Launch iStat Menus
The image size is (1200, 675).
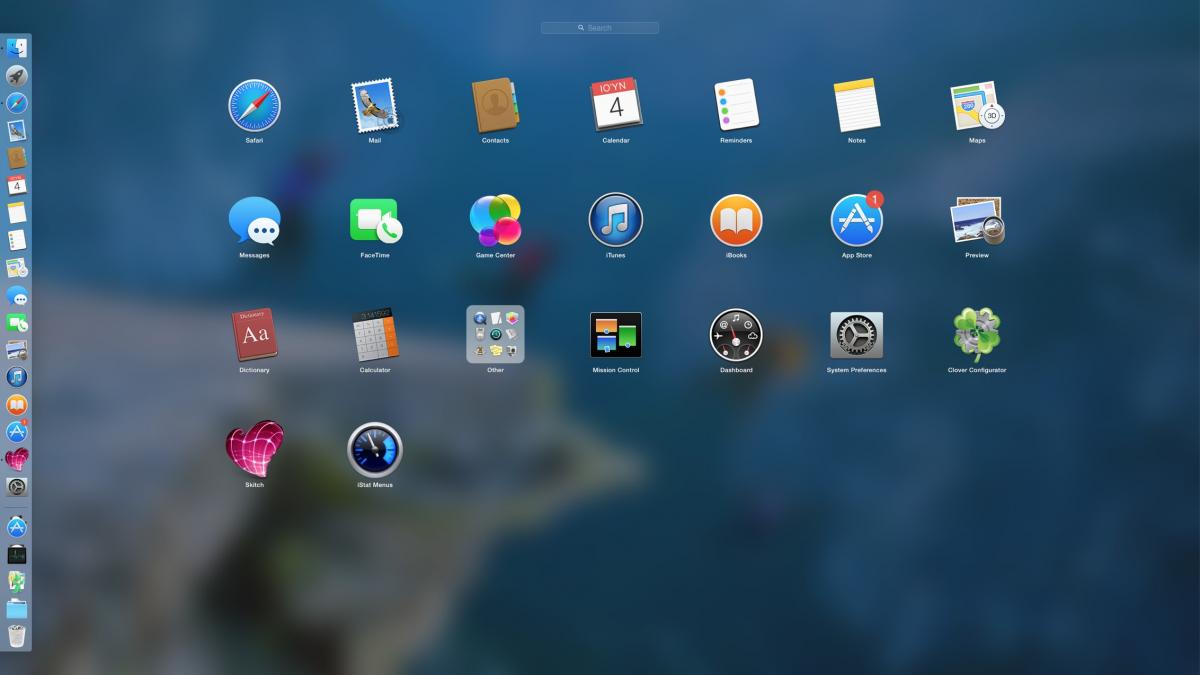click(x=375, y=449)
